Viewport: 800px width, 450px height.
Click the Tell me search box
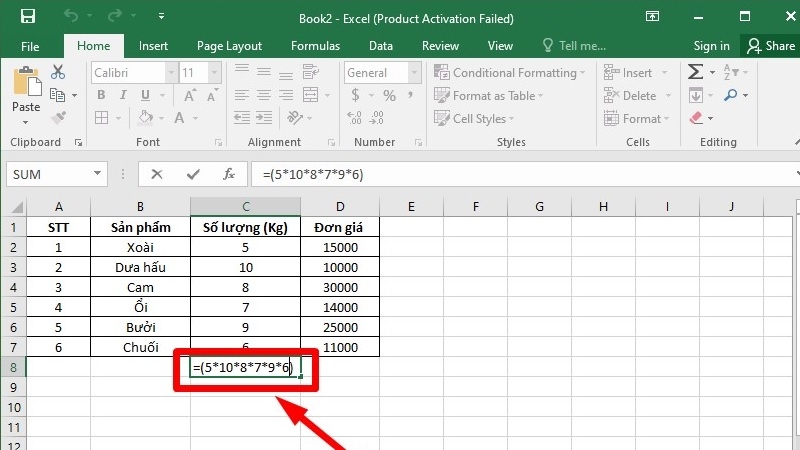574,46
